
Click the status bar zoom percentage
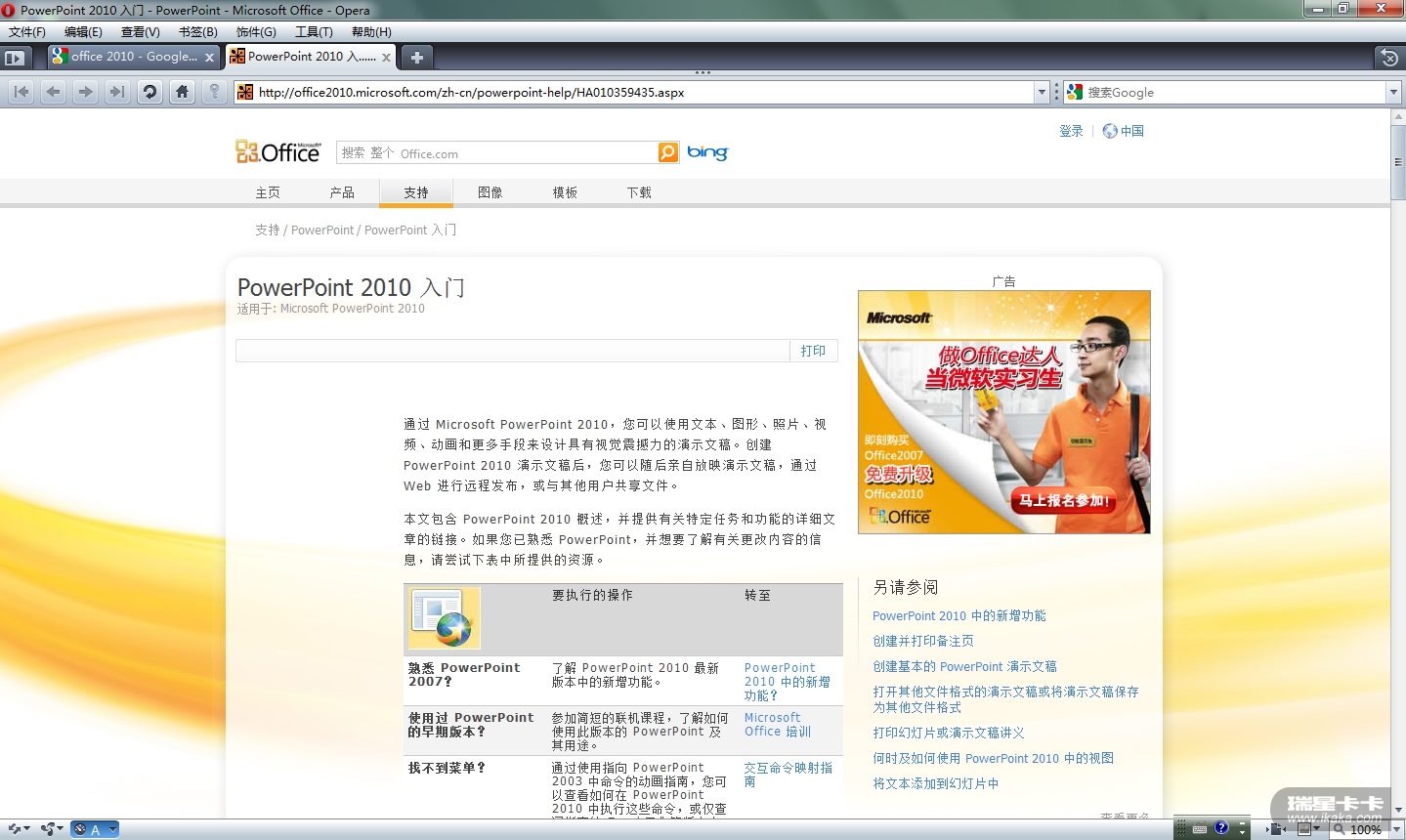pos(1366,829)
